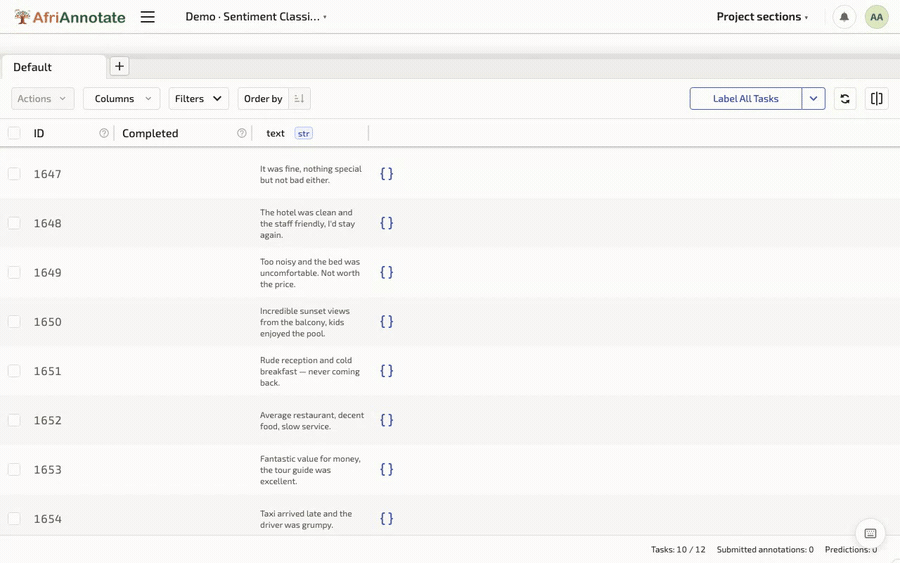Click the str type badge on text column
The width and height of the screenshot is (900, 563).
coord(303,134)
